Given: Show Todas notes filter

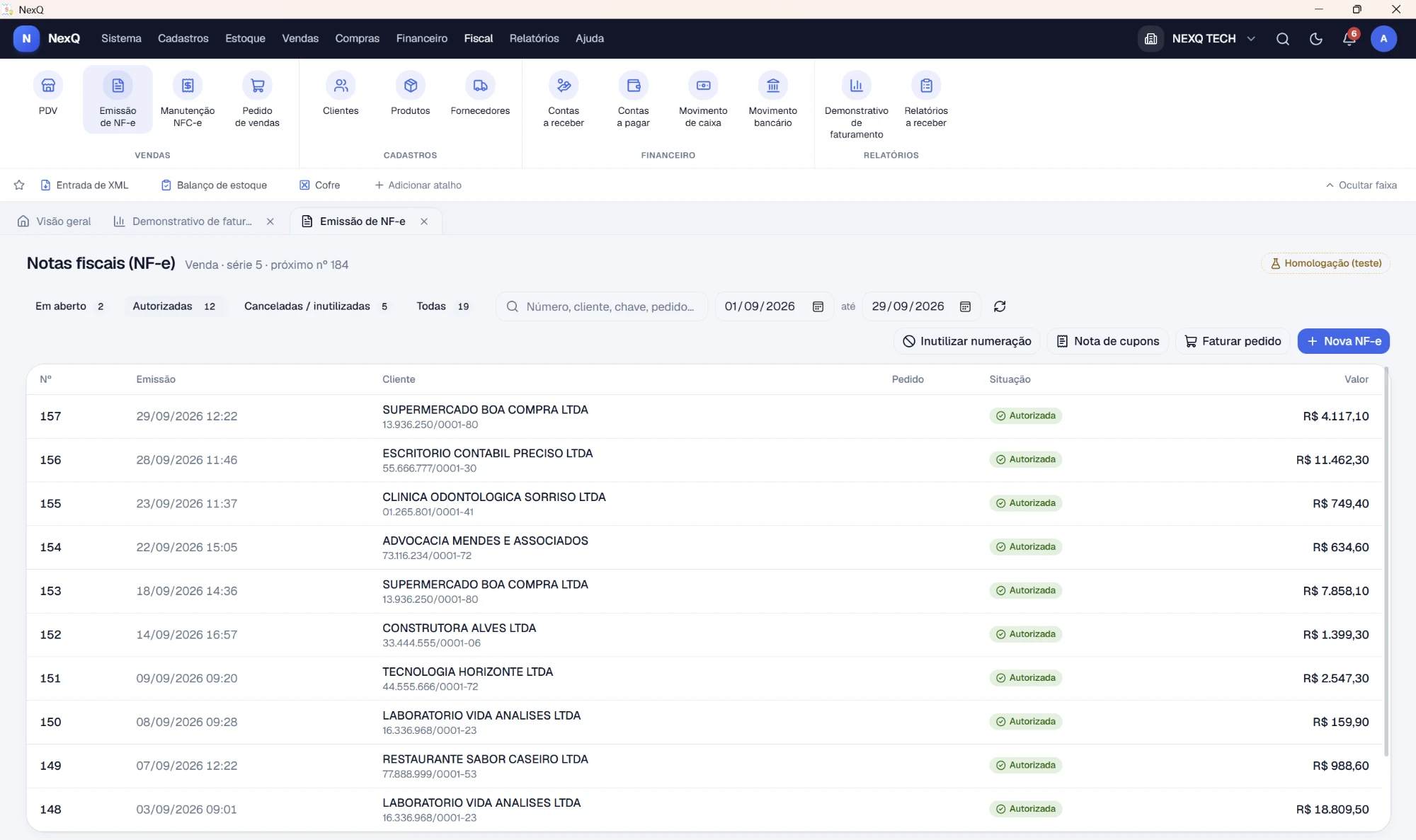Looking at the screenshot, I should point(442,306).
